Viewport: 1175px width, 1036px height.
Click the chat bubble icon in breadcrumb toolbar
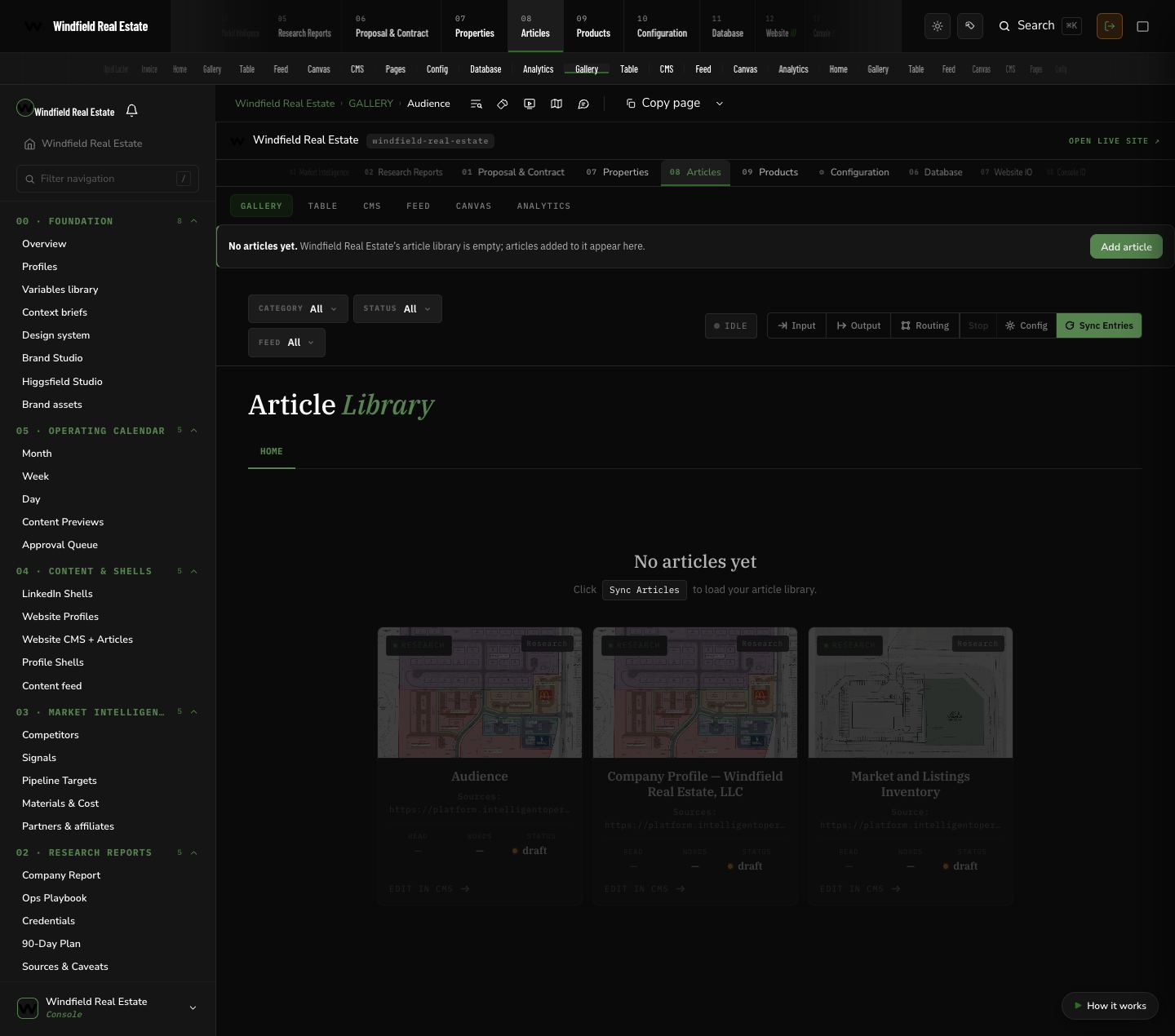(583, 104)
